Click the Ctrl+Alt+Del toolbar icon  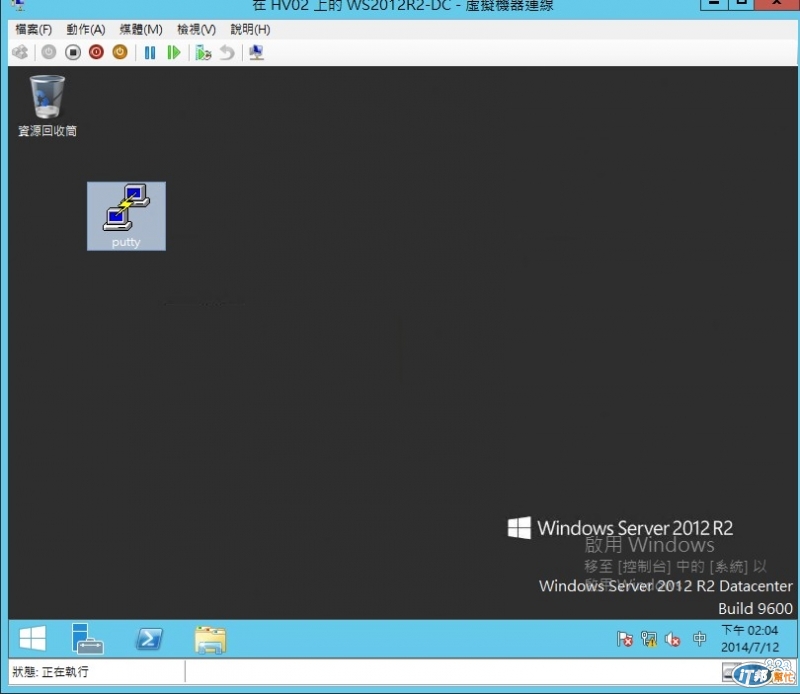pyautogui.click(x=20, y=52)
